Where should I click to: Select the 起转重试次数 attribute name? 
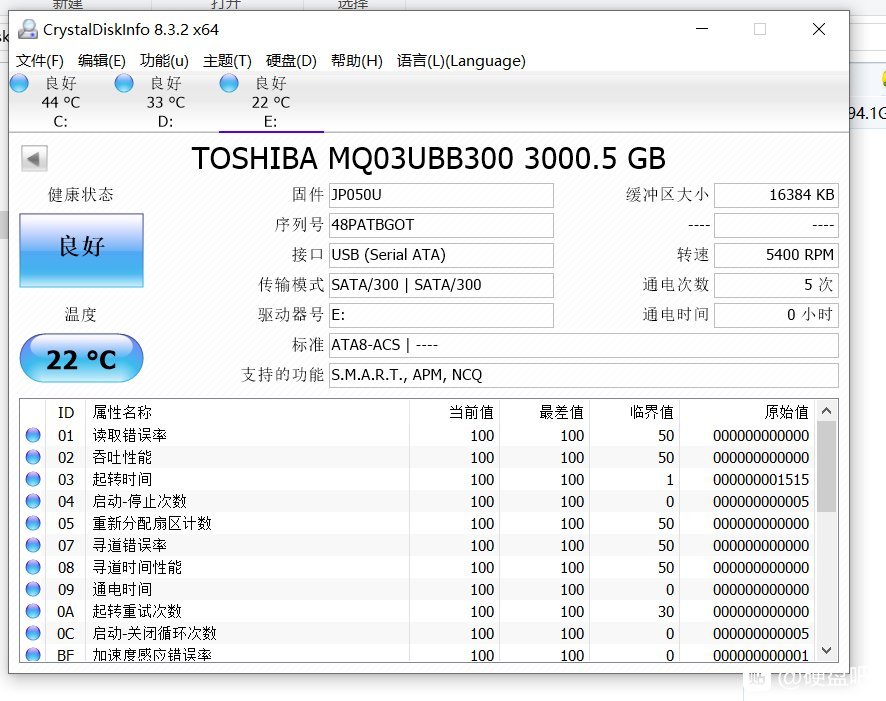[x=137, y=611]
